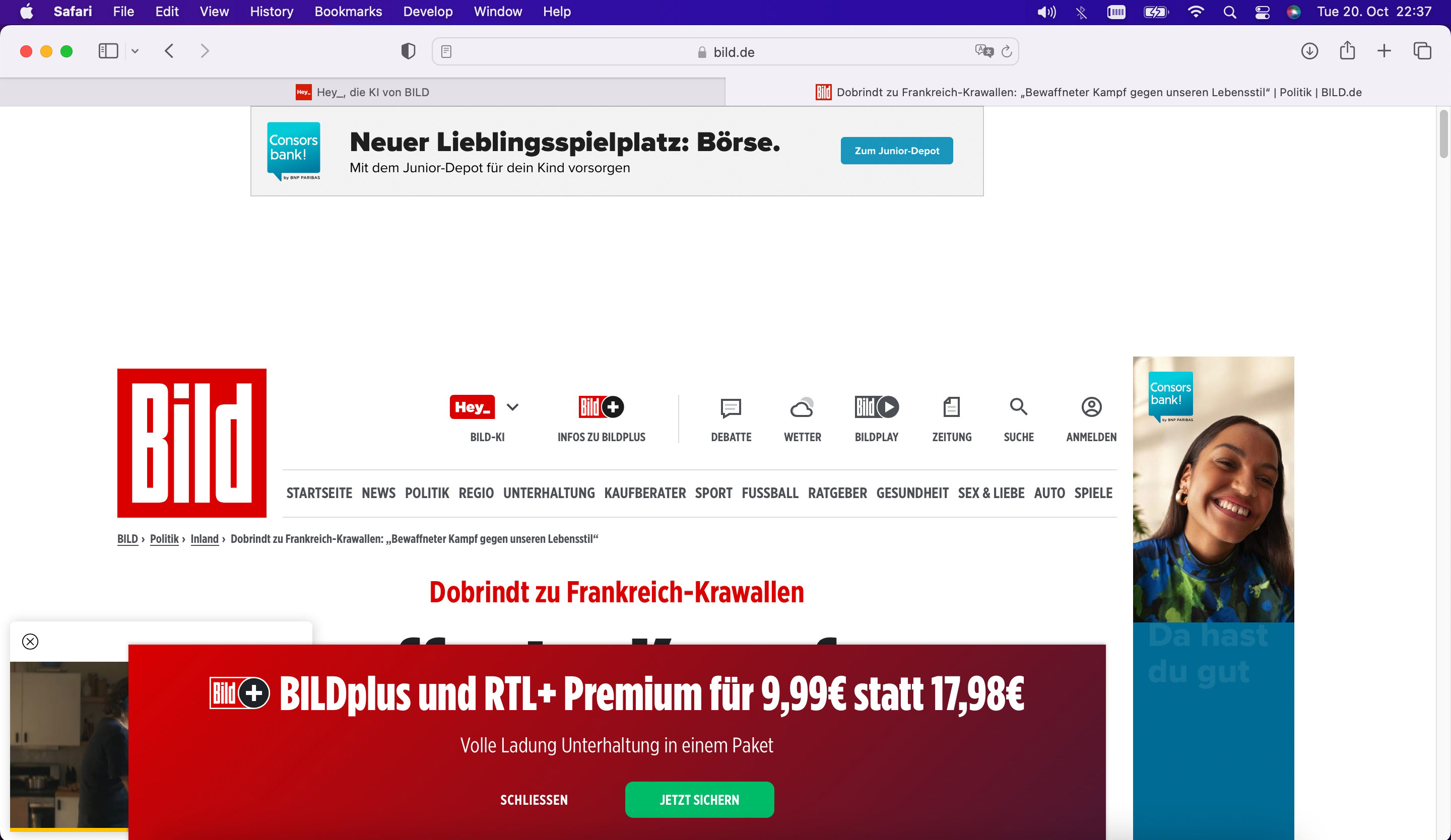Go back to previous page
This screenshot has width=1451, height=840.
tap(169, 51)
